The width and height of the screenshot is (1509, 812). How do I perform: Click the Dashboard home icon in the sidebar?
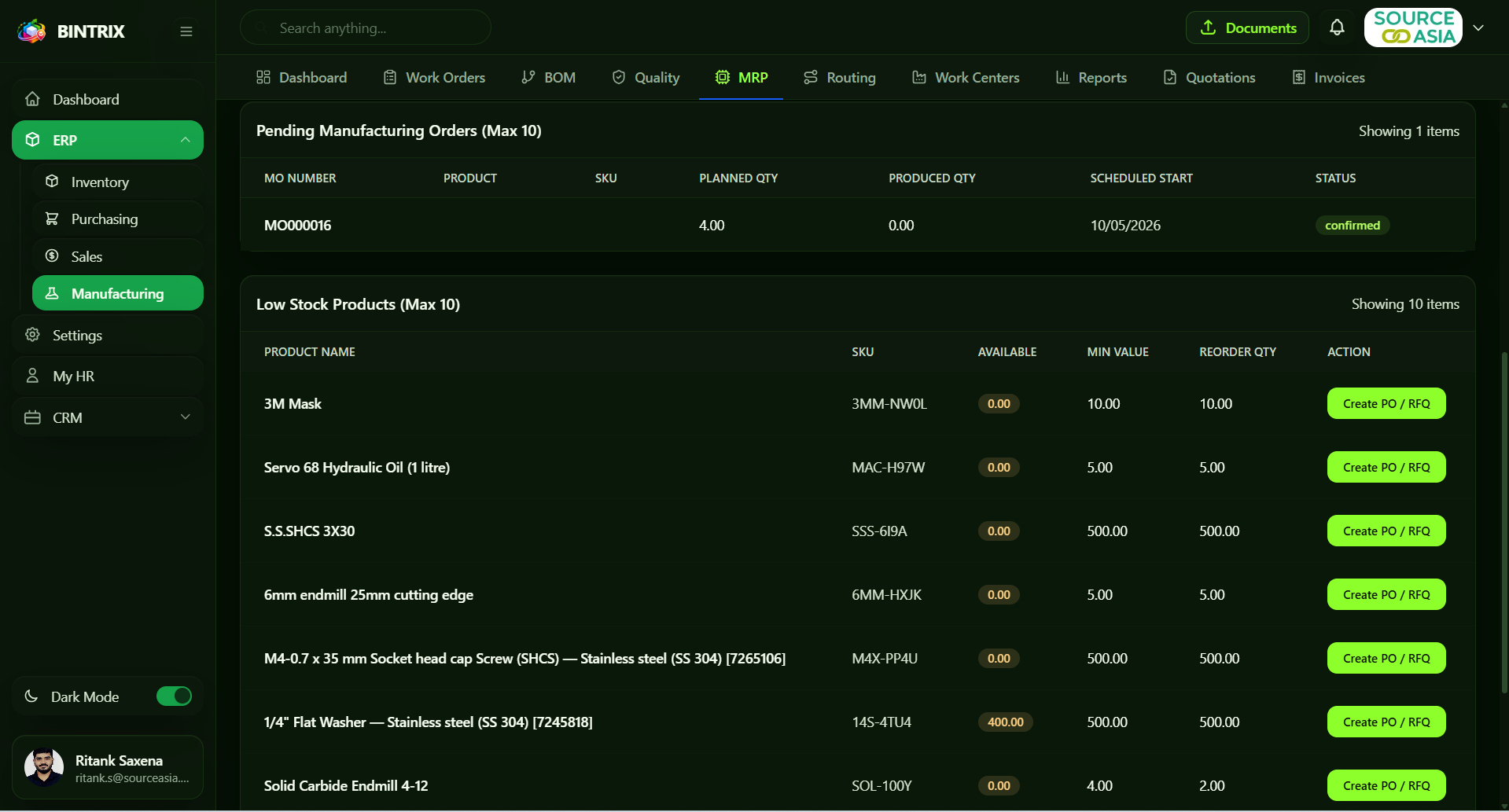[32, 99]
